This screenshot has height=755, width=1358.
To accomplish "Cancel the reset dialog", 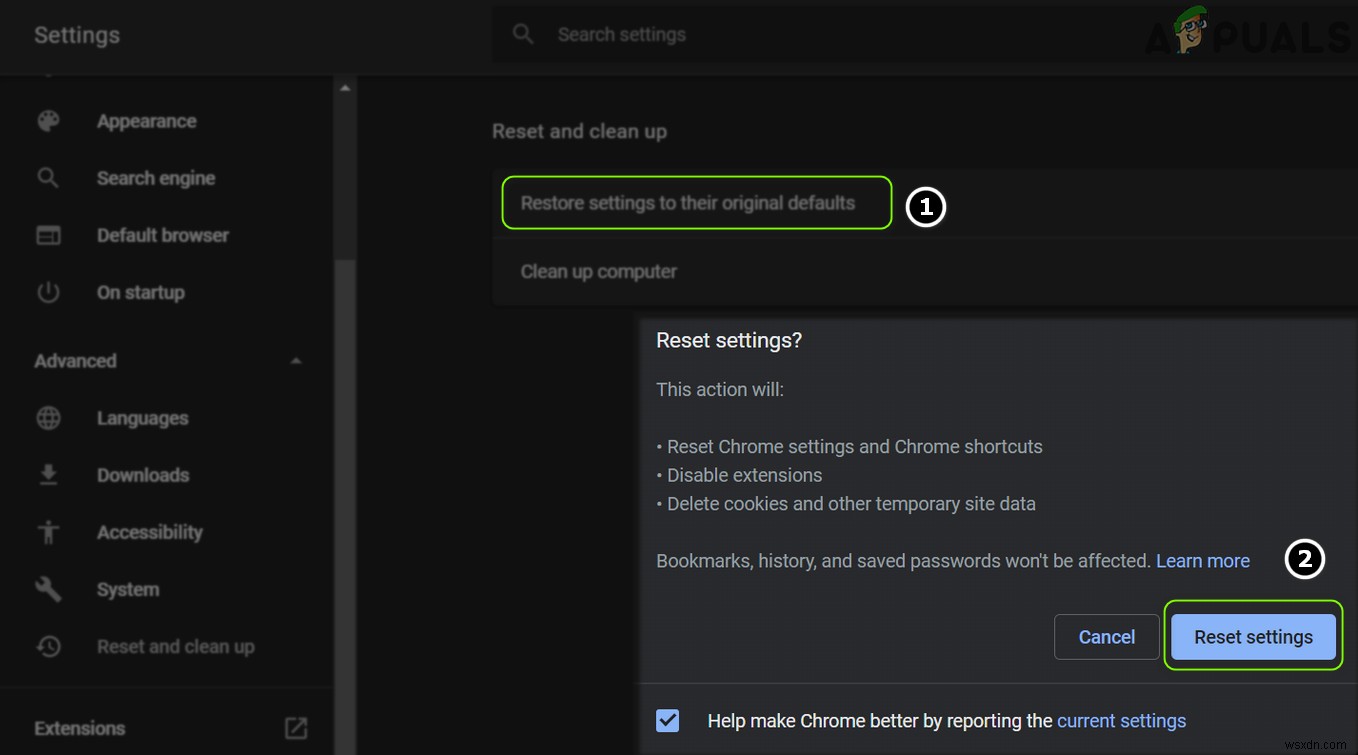I will 1106,636.
